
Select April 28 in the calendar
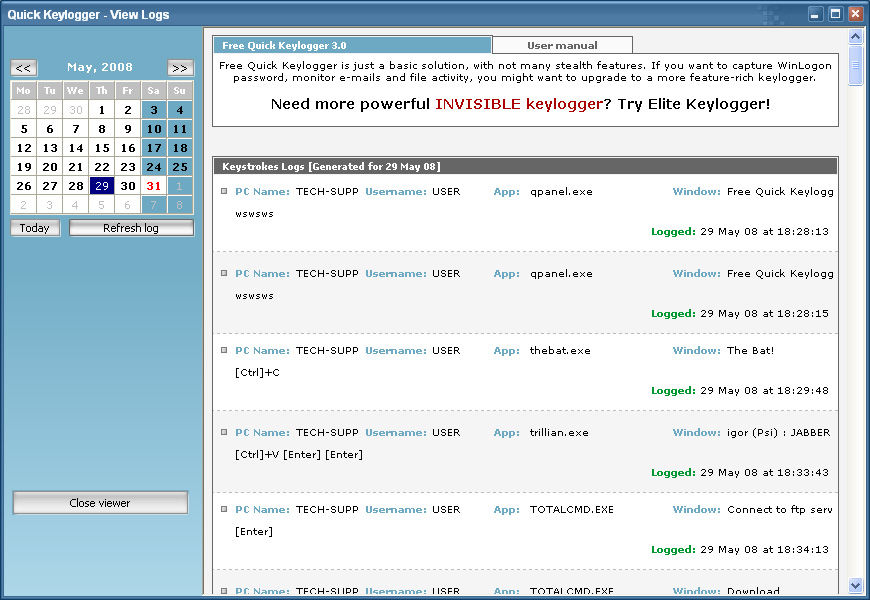pos(24,110)
